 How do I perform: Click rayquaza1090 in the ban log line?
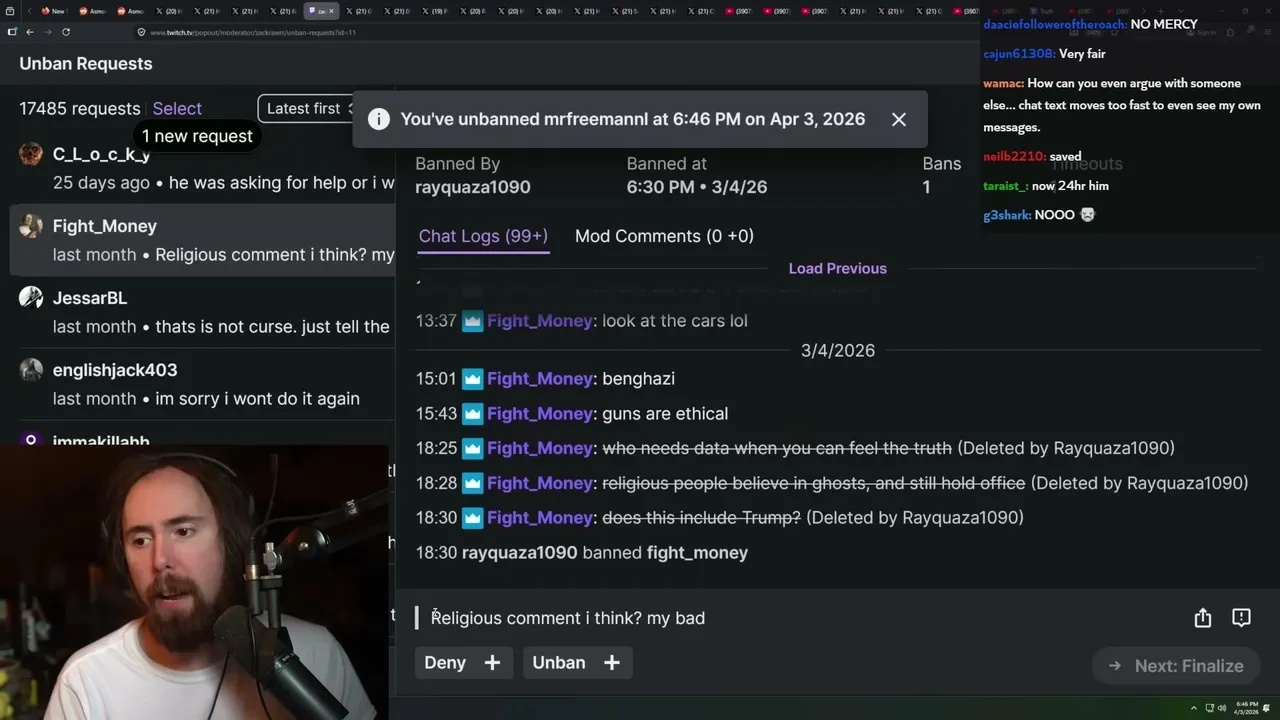click(x=520, y=553)
